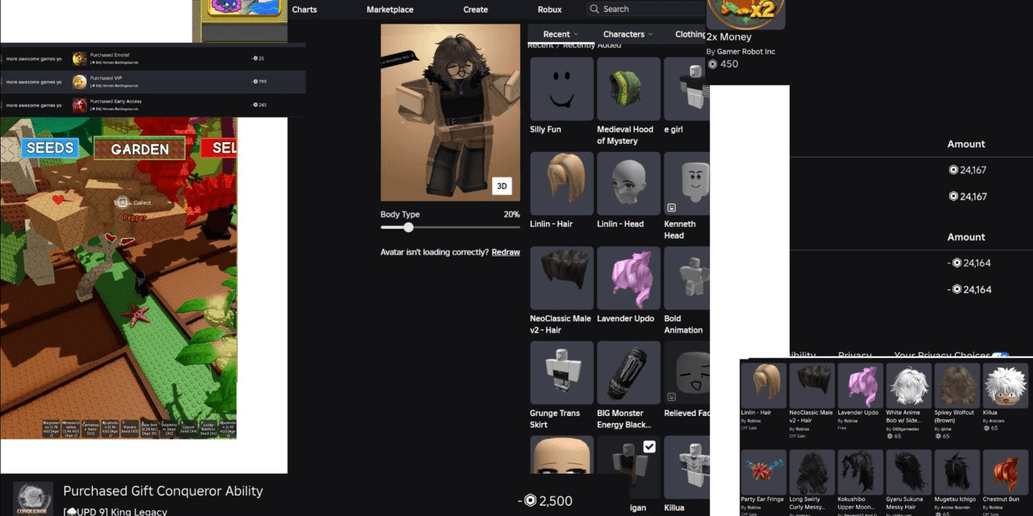1033x516 pixels.
Task: Select the Grunge Trans Skirt item
Action: [561, 372]
